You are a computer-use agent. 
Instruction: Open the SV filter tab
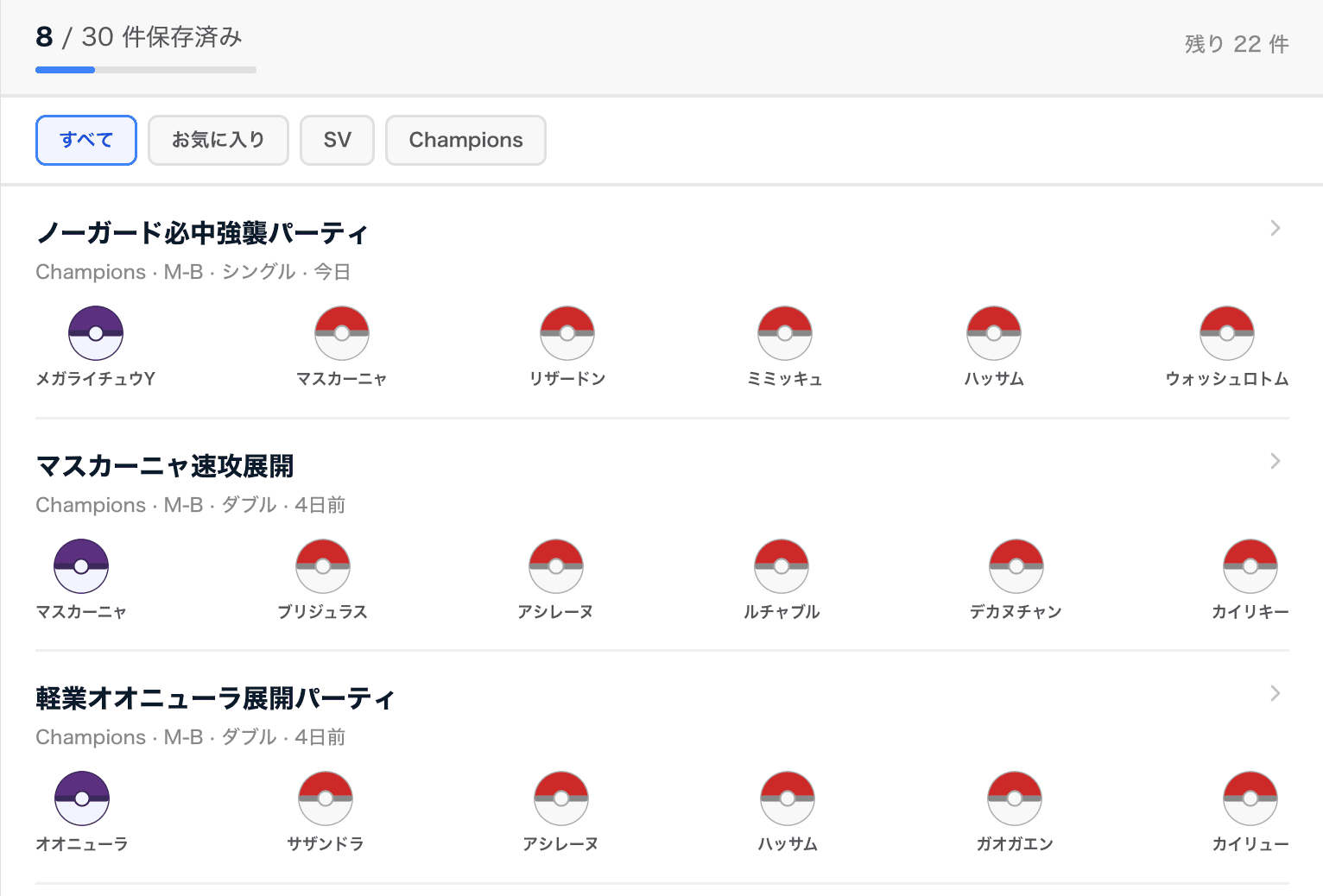337,140
